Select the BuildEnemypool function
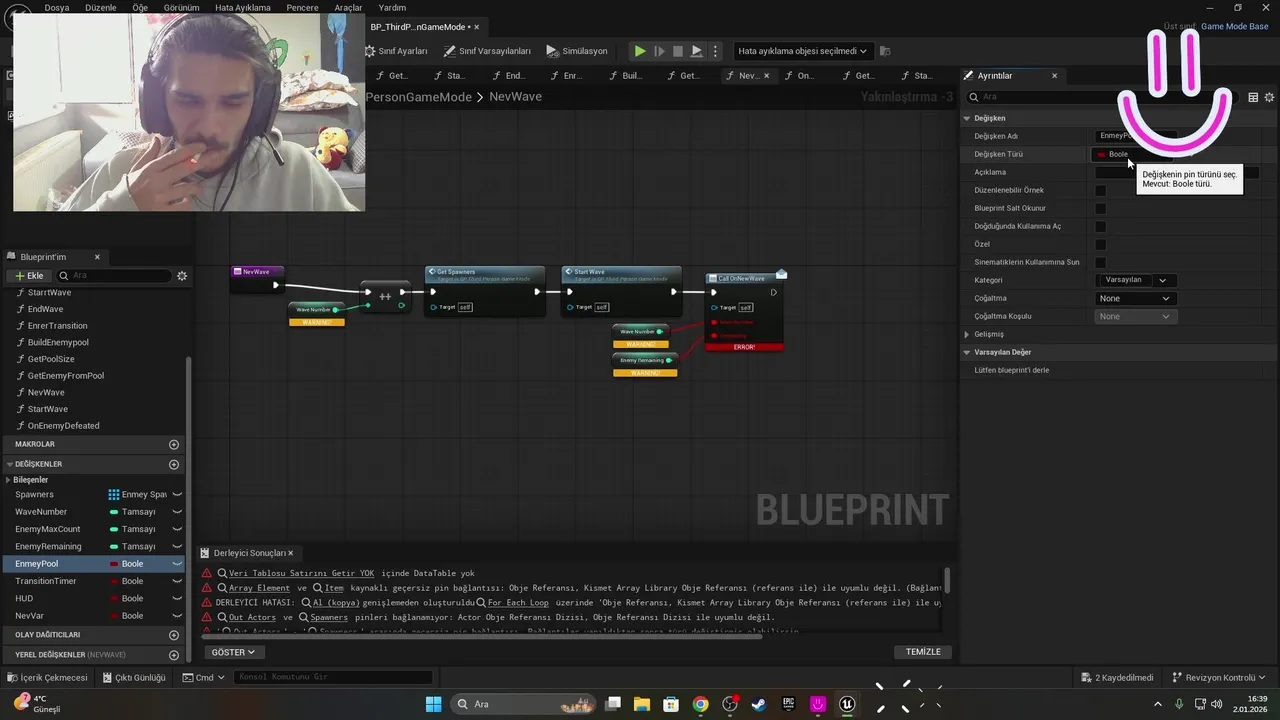 pyautogui.click(x=58, y=342)
